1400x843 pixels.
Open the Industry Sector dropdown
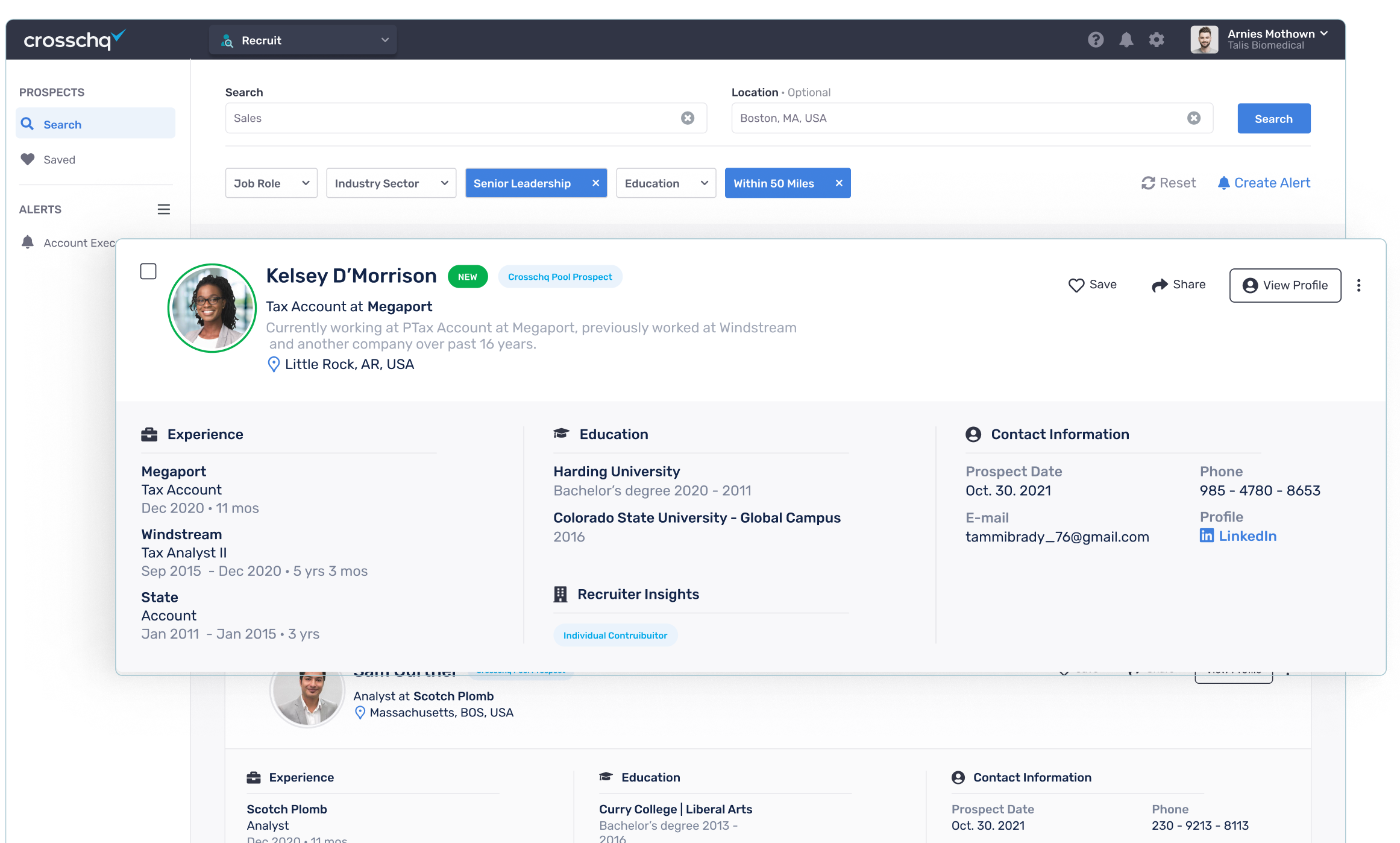click(391, 183)
